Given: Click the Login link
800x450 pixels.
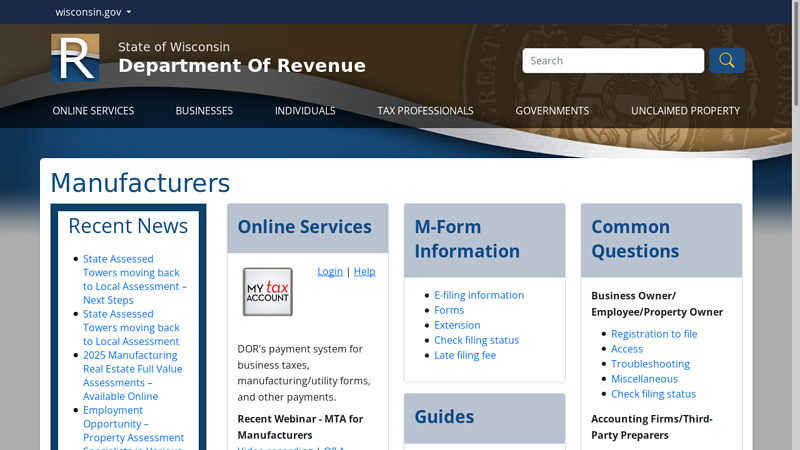Looking at the screenshot, I should click(330, 271).
